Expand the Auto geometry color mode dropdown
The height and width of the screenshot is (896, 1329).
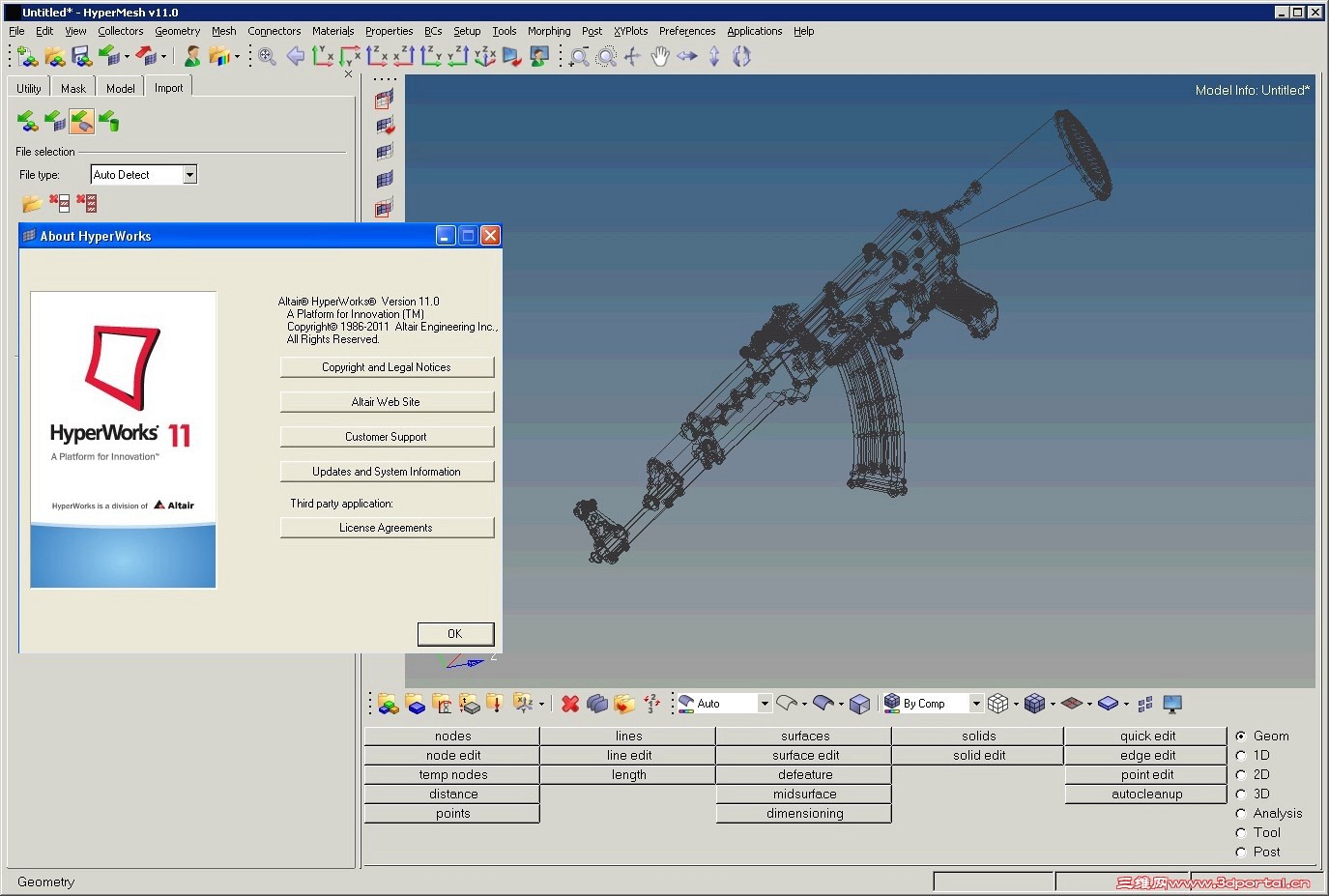764,704
